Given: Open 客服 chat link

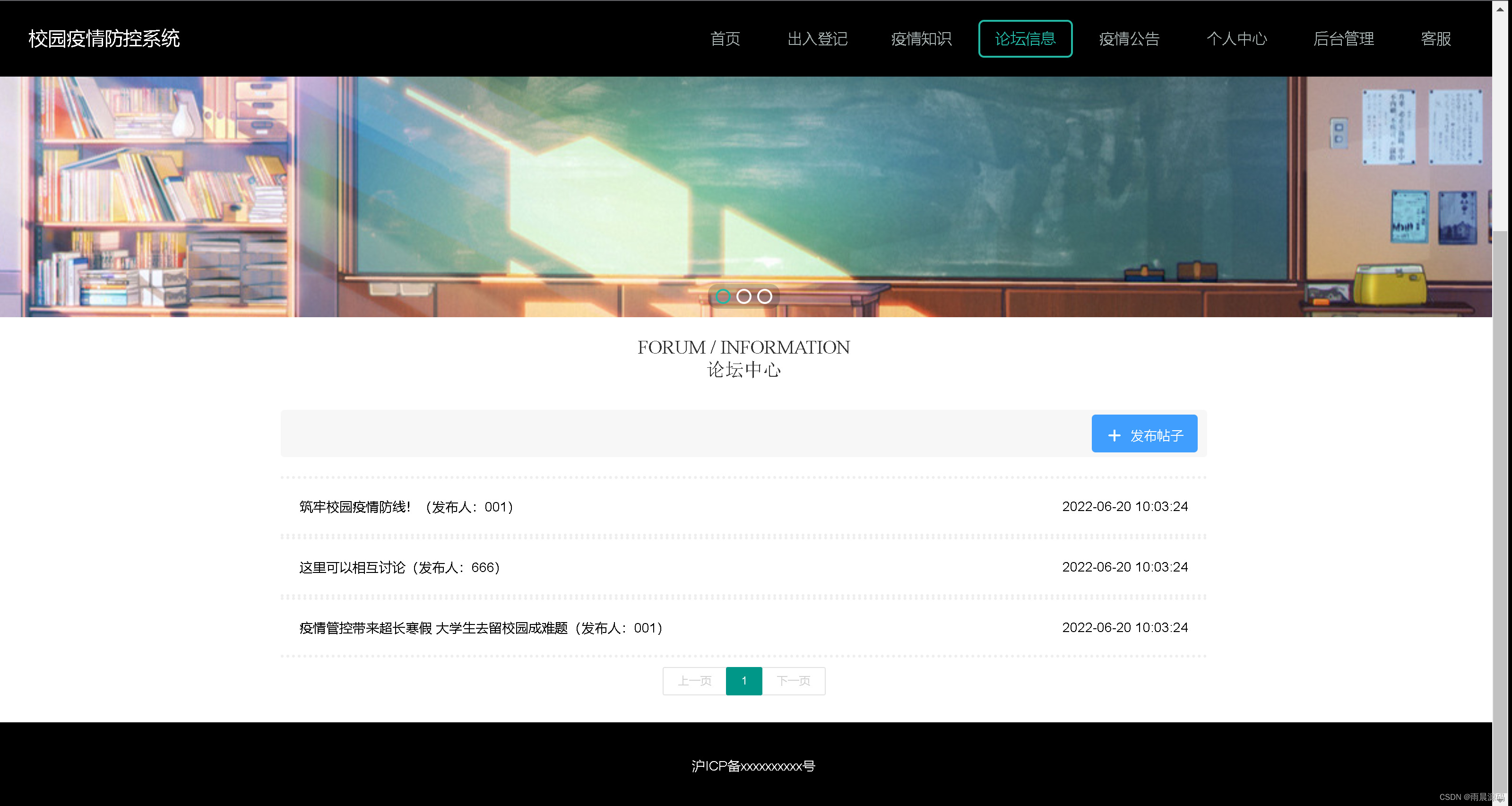Looking at the screenshot, I should [1436, 39].
